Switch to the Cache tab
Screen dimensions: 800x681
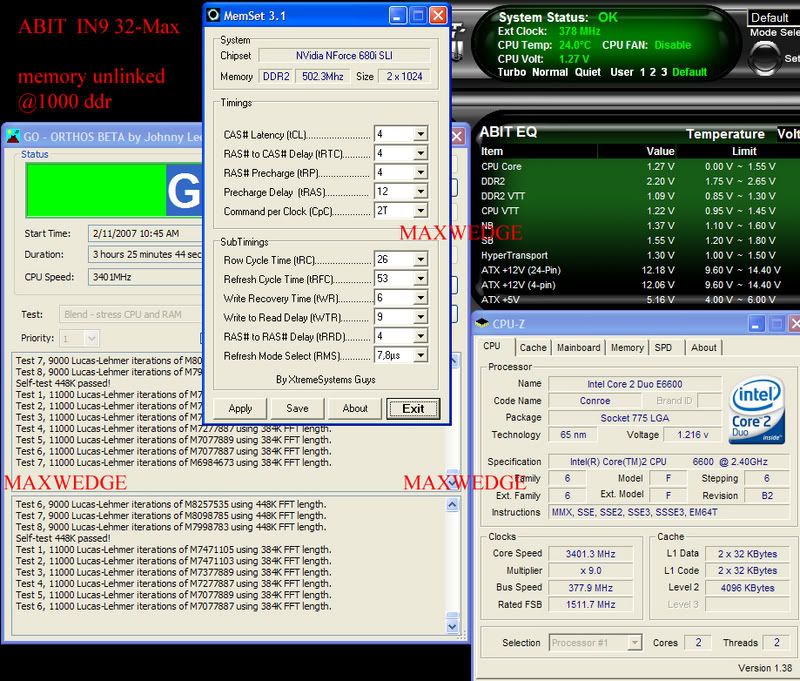[x=533, y=348]
